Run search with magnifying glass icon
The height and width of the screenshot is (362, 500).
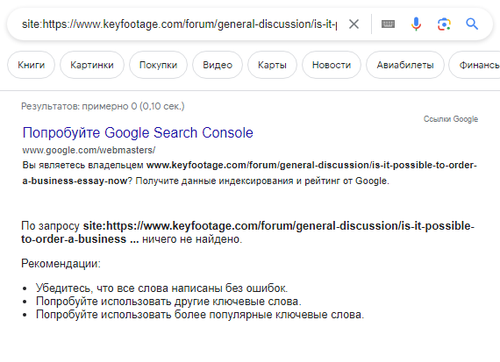[x=472, y=24]
